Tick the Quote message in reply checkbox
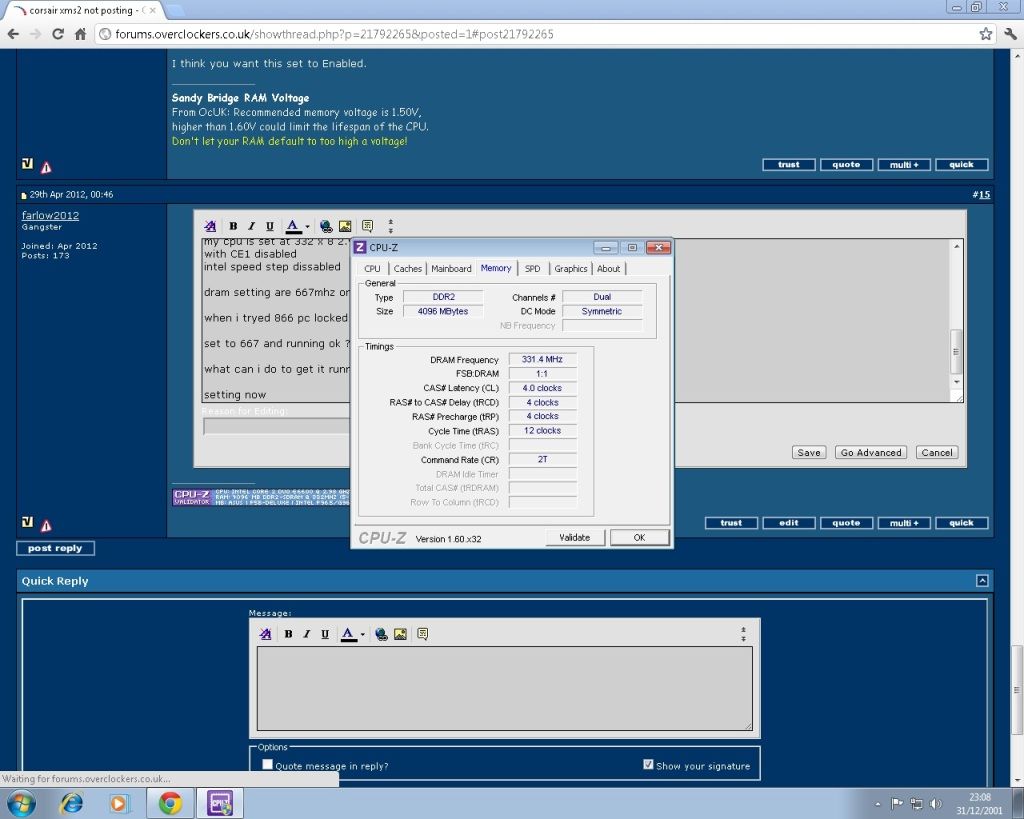This screenshot has width=1024, height=819. tap(267, 765)
